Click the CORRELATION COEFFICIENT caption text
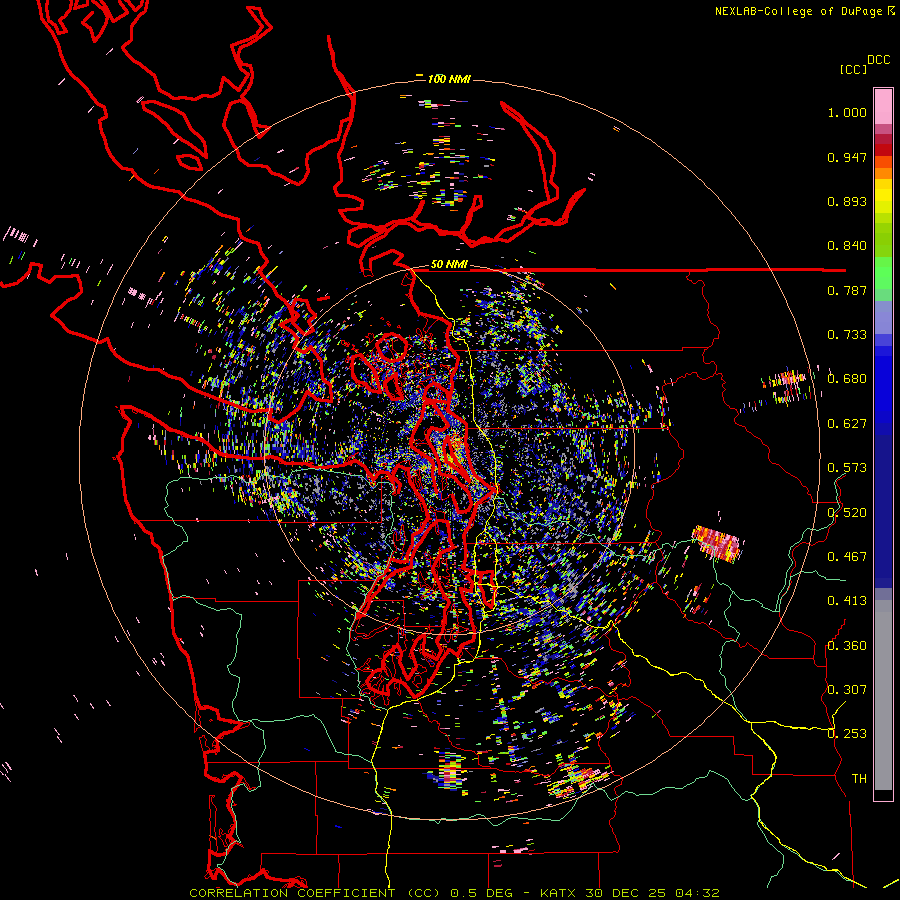This screenshot has width=900, height=900. pyautogui.click(x=292, y=893)
